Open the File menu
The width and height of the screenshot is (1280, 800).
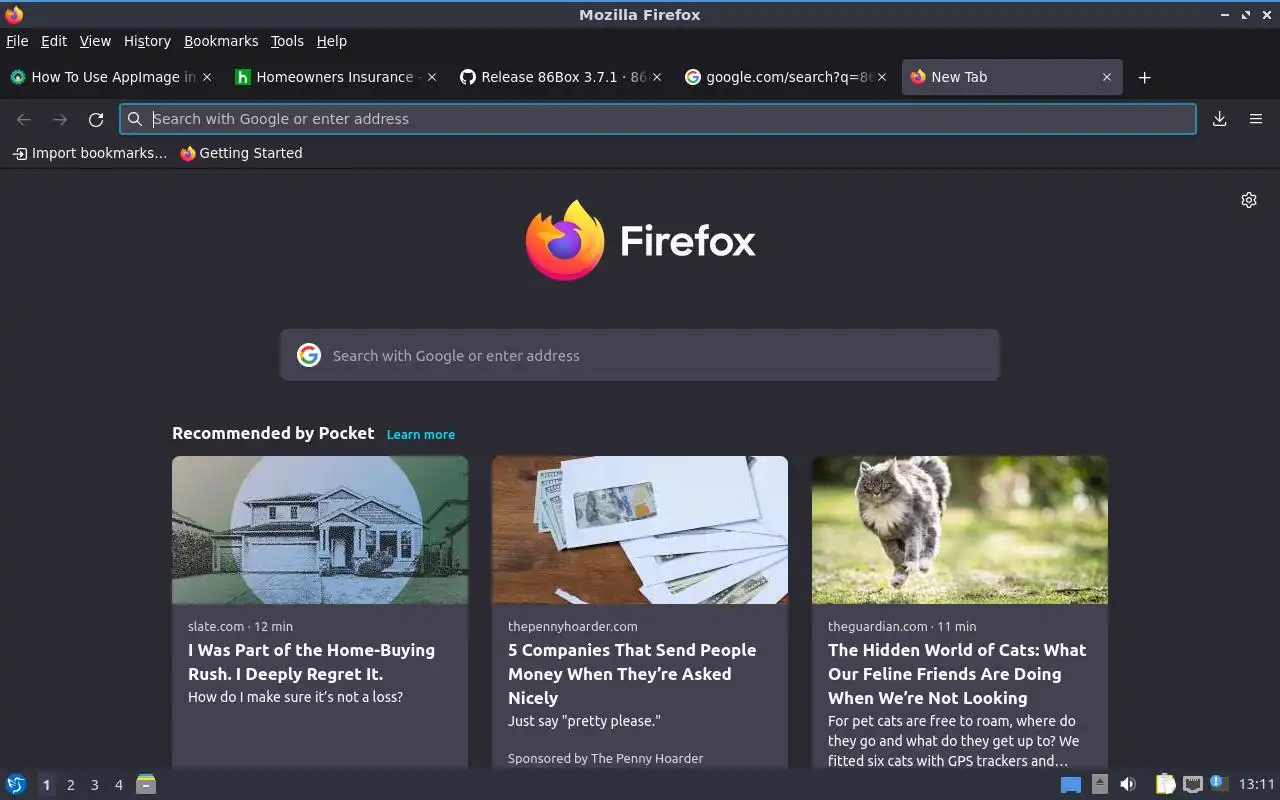(17, 41)
